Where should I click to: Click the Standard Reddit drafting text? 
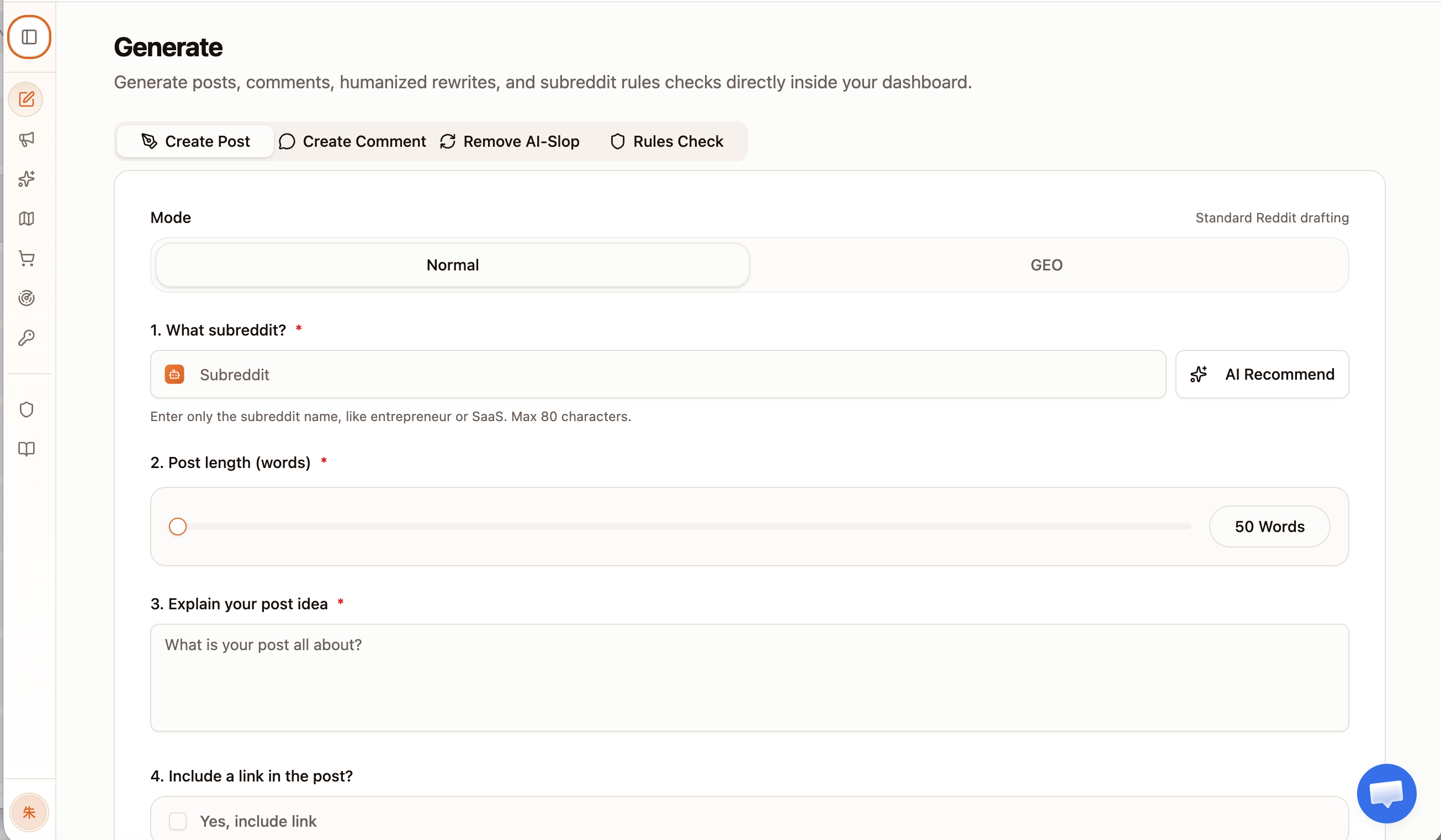pos(1272,217)
